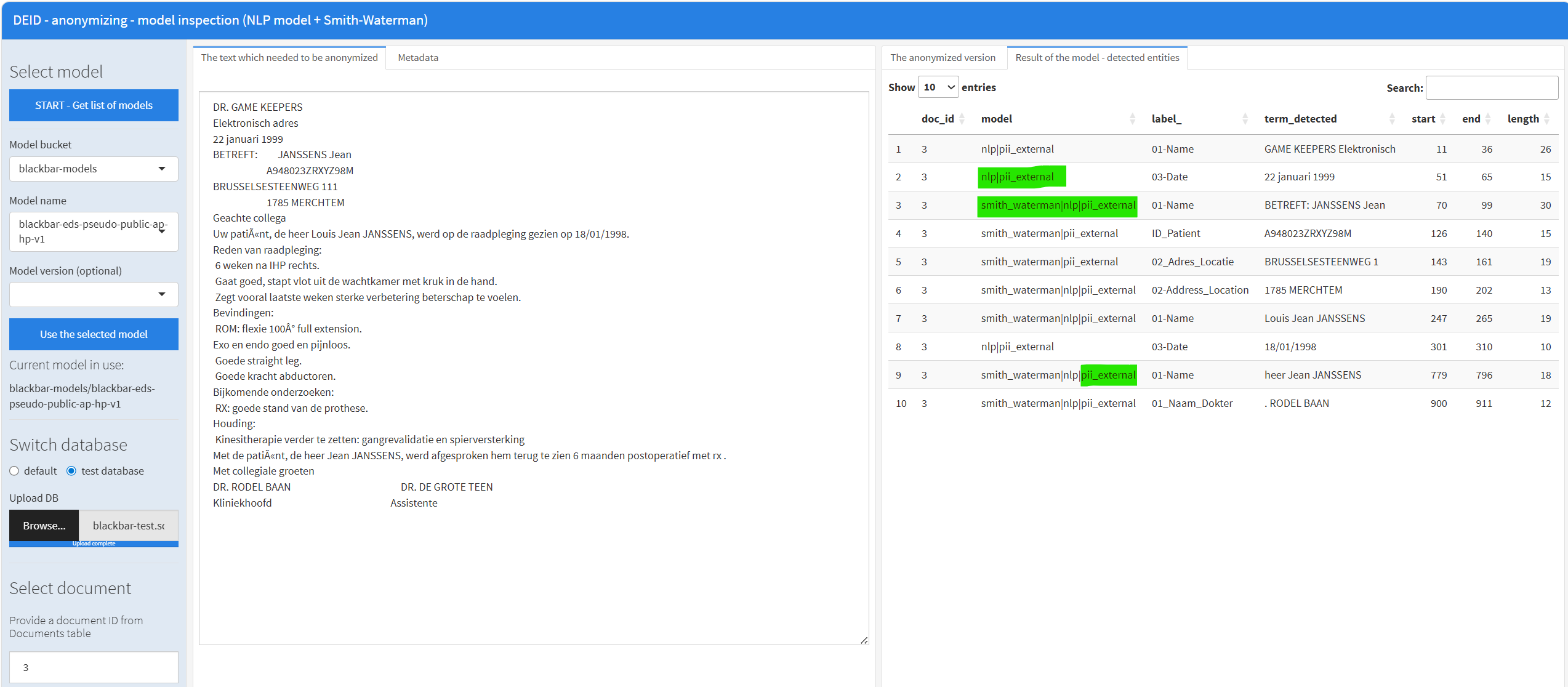Sort table by term_detected column

(1330, 119)
